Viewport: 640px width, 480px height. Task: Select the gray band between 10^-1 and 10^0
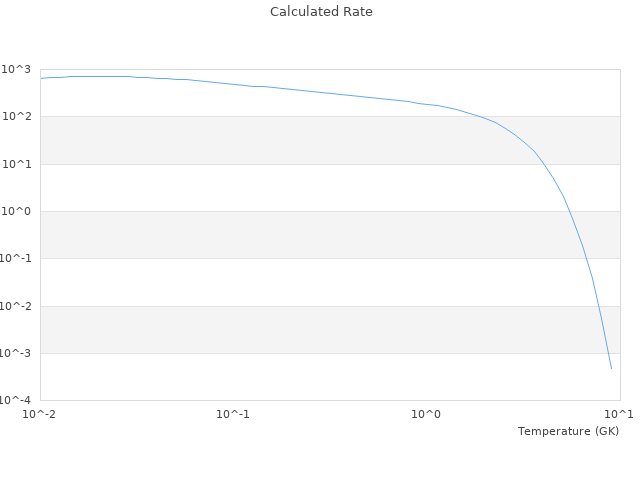click(x=300, y=235)
